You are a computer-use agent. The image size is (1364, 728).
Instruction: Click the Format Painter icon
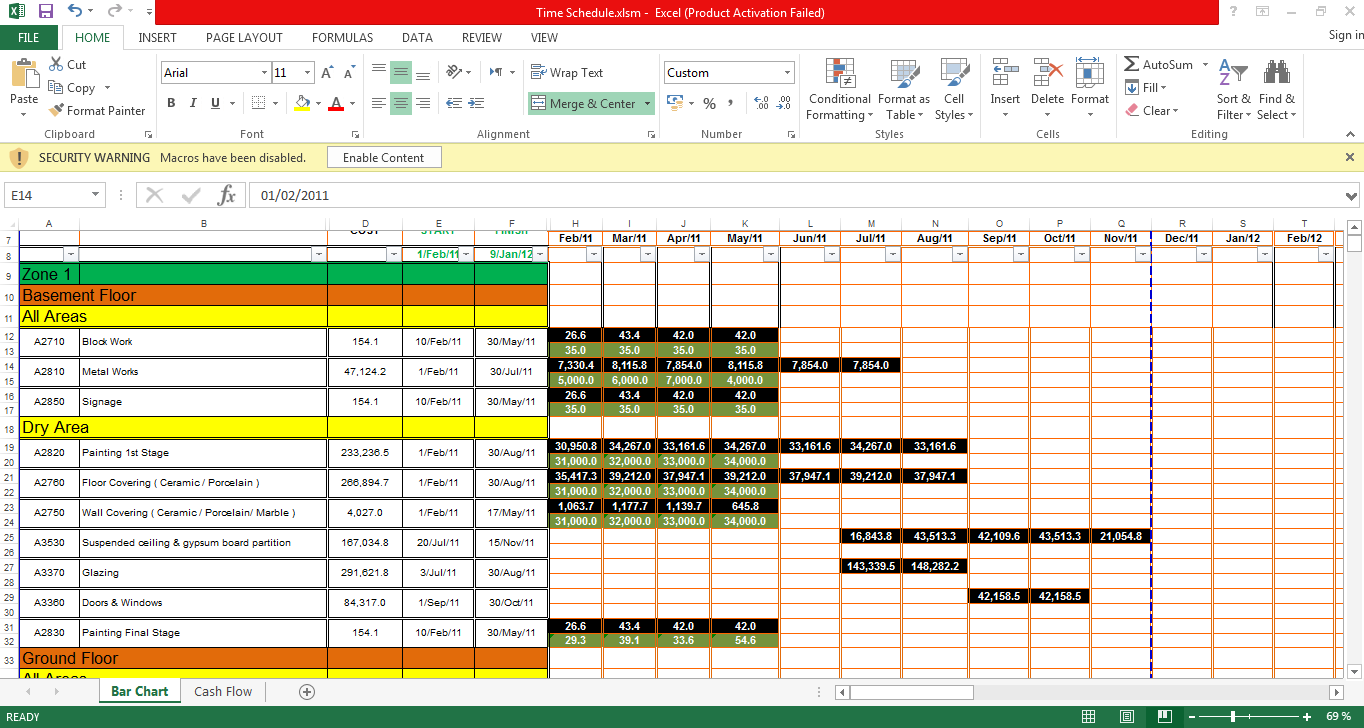click(x=56, y=110)
